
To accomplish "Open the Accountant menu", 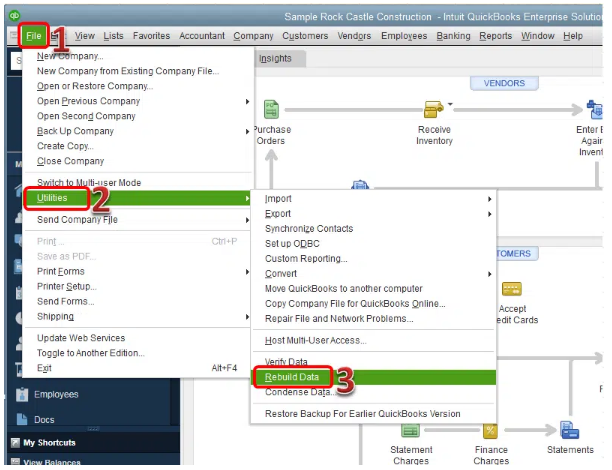I will click(x=202, y=36).
